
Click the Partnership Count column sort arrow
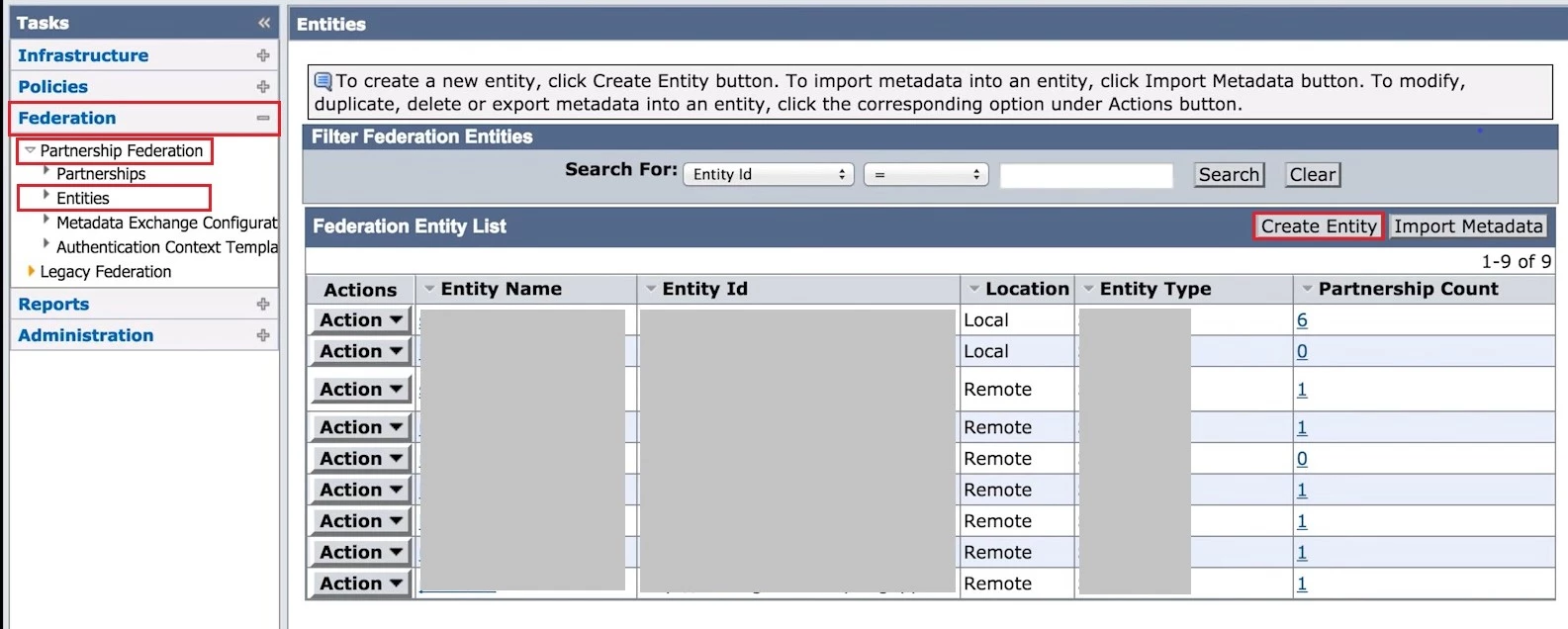coord(1307,289)
